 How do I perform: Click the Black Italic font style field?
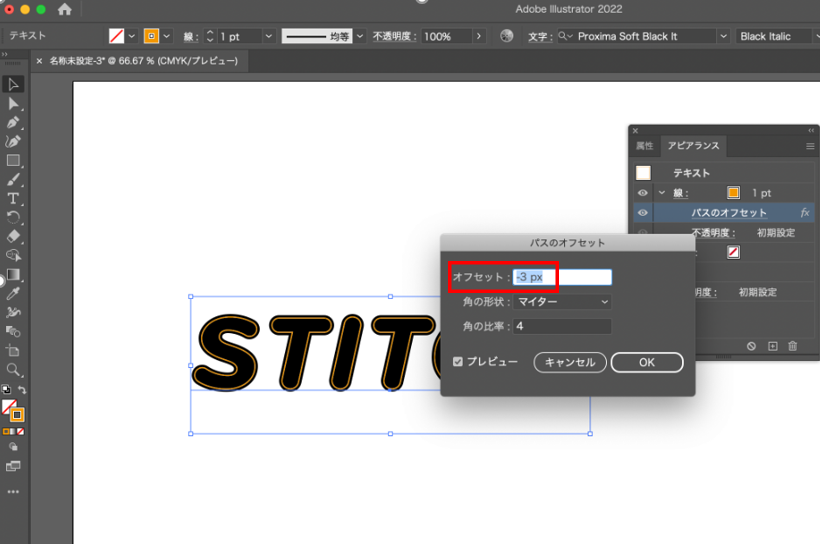(x=775, y=36)
